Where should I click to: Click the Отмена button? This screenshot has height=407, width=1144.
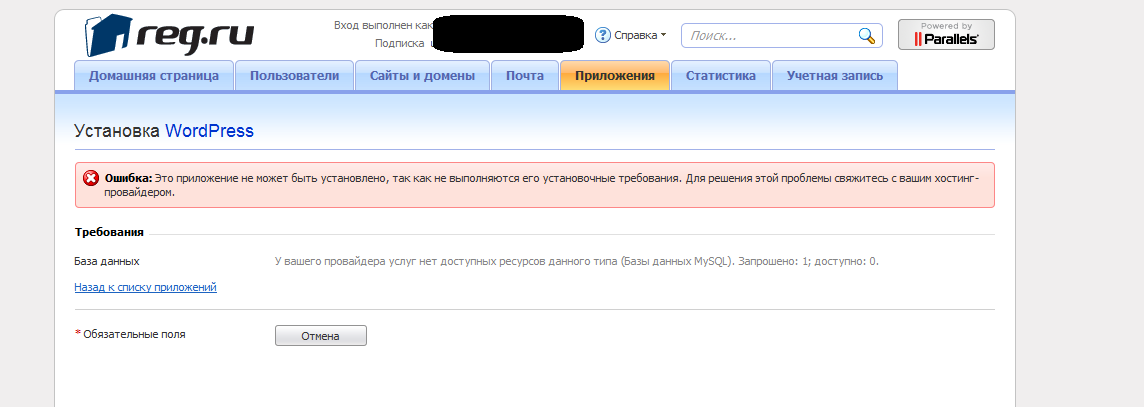point(320,336)
